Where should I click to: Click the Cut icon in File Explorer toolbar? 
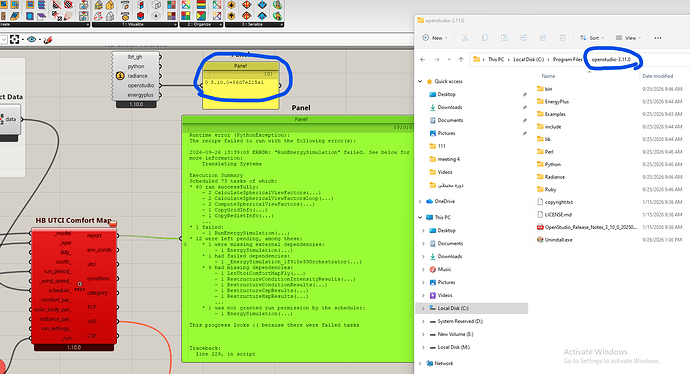pyautogui.click(x=465, y=38)
